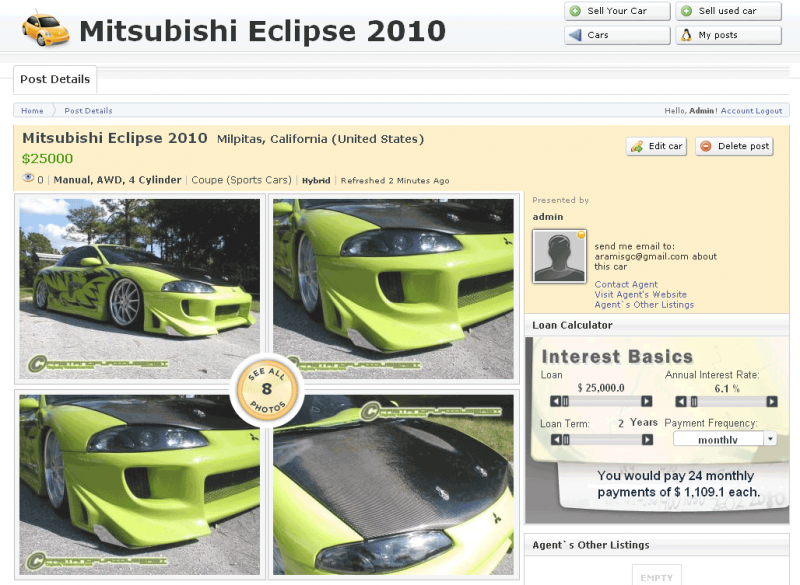Image resolution: width=800 pixels, height=585 pixels.
Task: Click the Logout link
Action: pyautogui.click(x=768, y=111)
